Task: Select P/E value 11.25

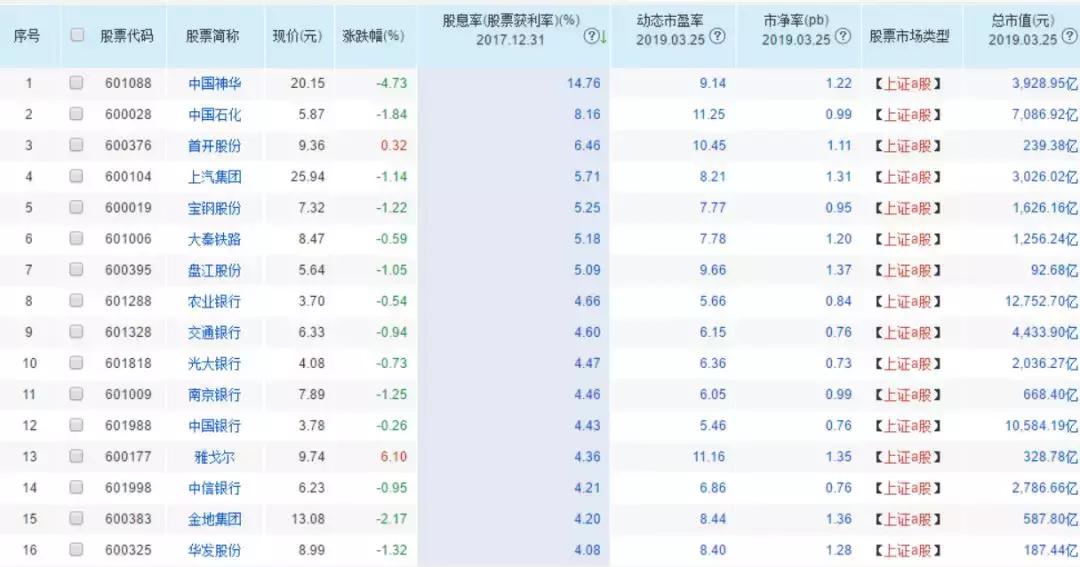Action: tap(709, 114)
